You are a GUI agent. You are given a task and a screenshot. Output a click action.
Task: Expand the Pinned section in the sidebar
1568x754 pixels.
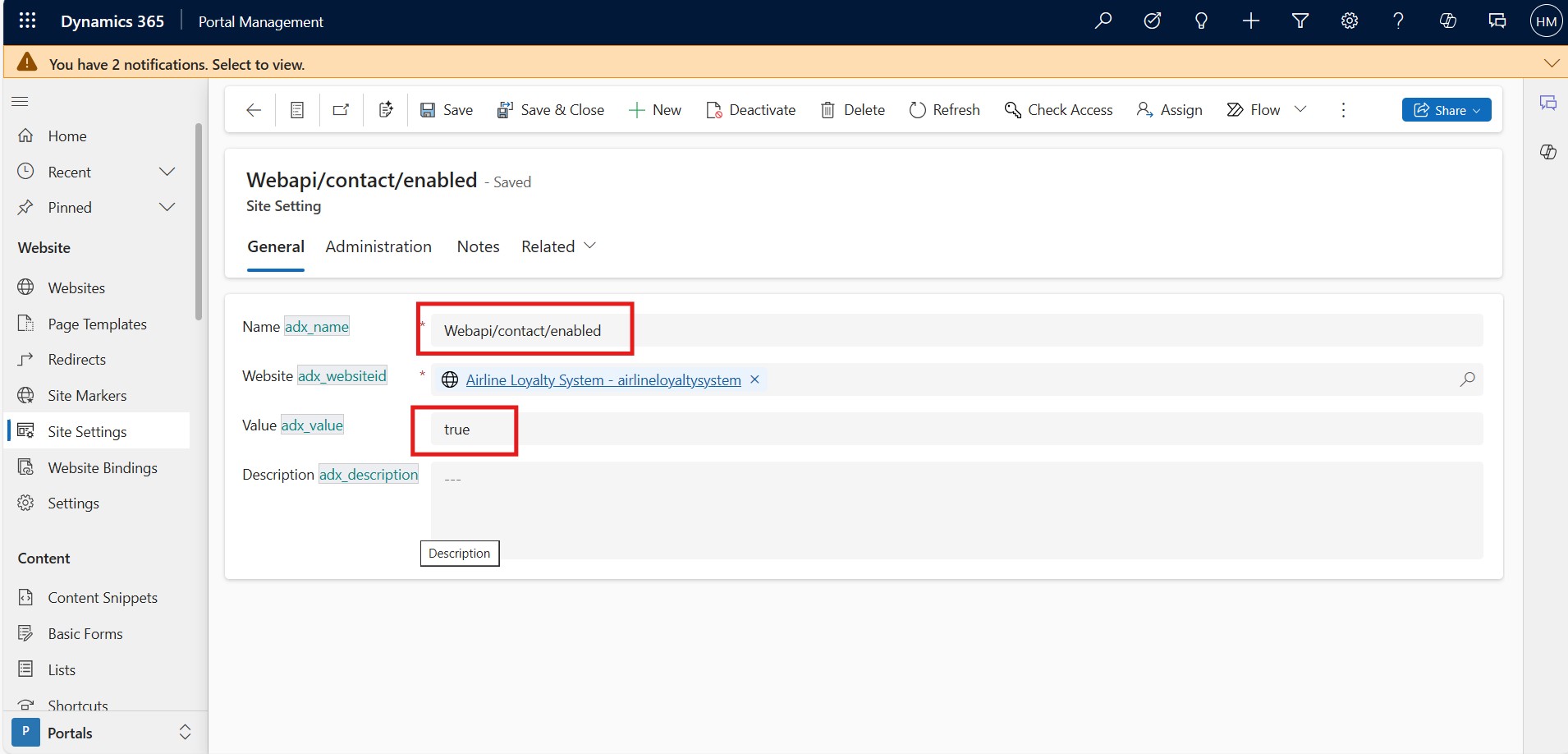[x=167, y=207]
